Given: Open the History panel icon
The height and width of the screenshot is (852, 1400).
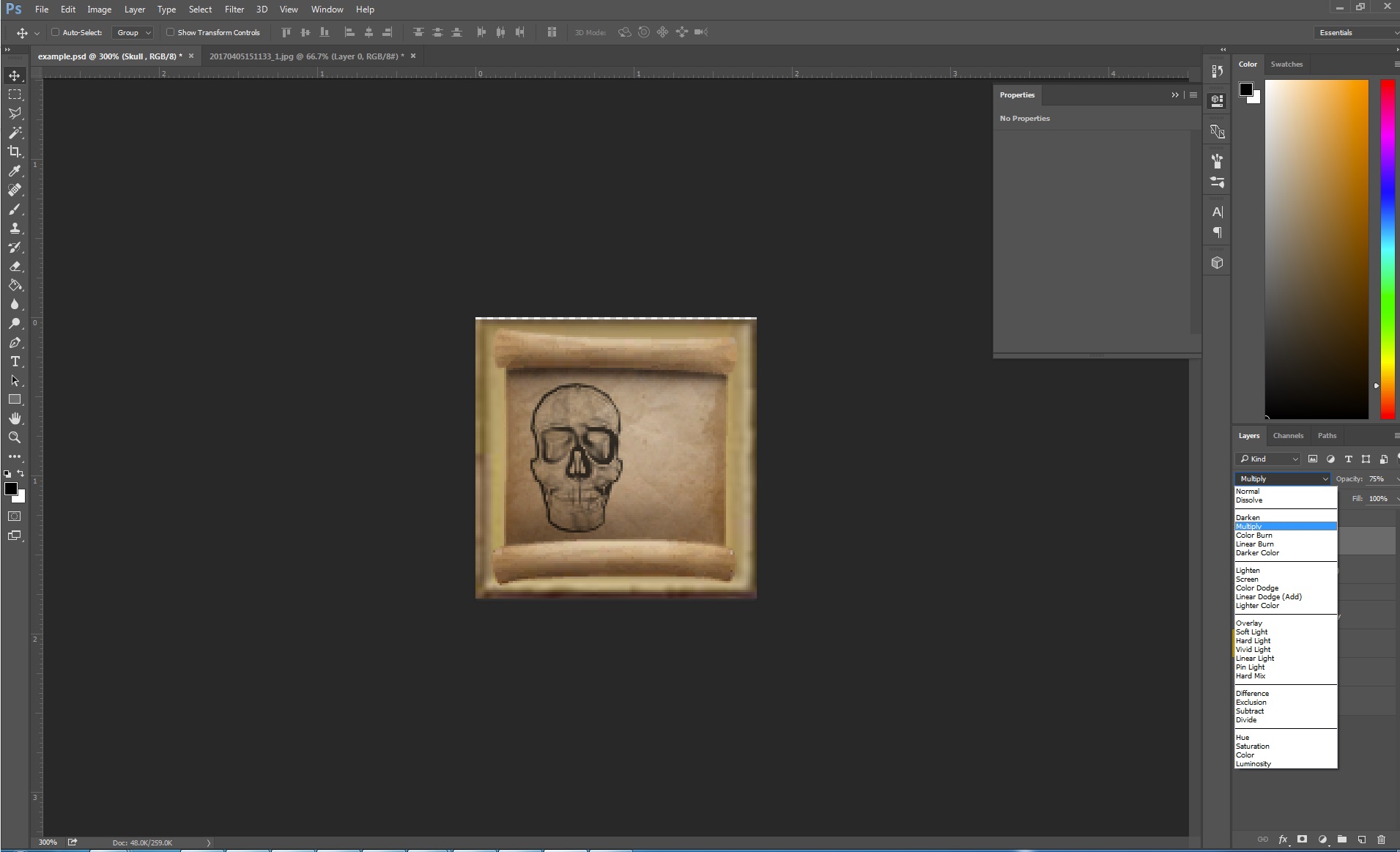Looking at the screenshot, I should (x=1217, y=71).
